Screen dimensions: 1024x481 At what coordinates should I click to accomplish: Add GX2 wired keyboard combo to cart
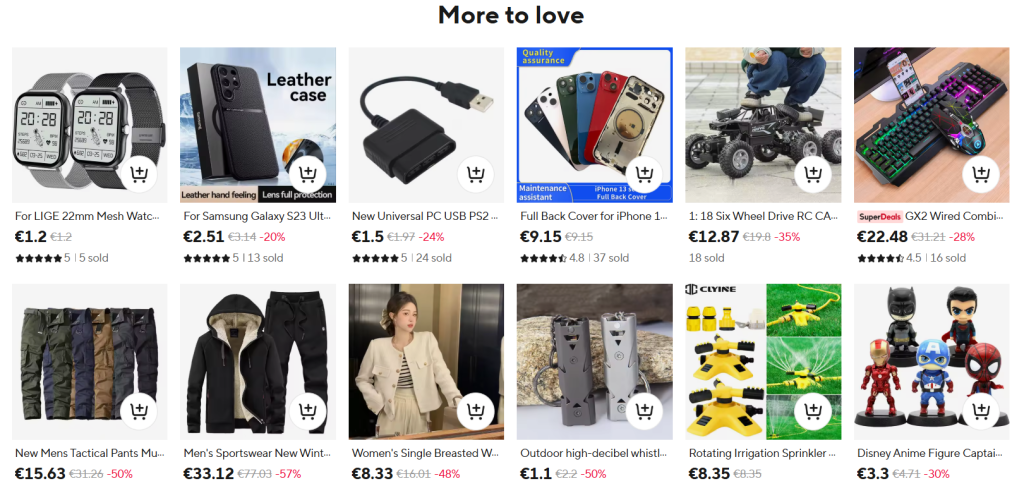[x=981, y=175]
